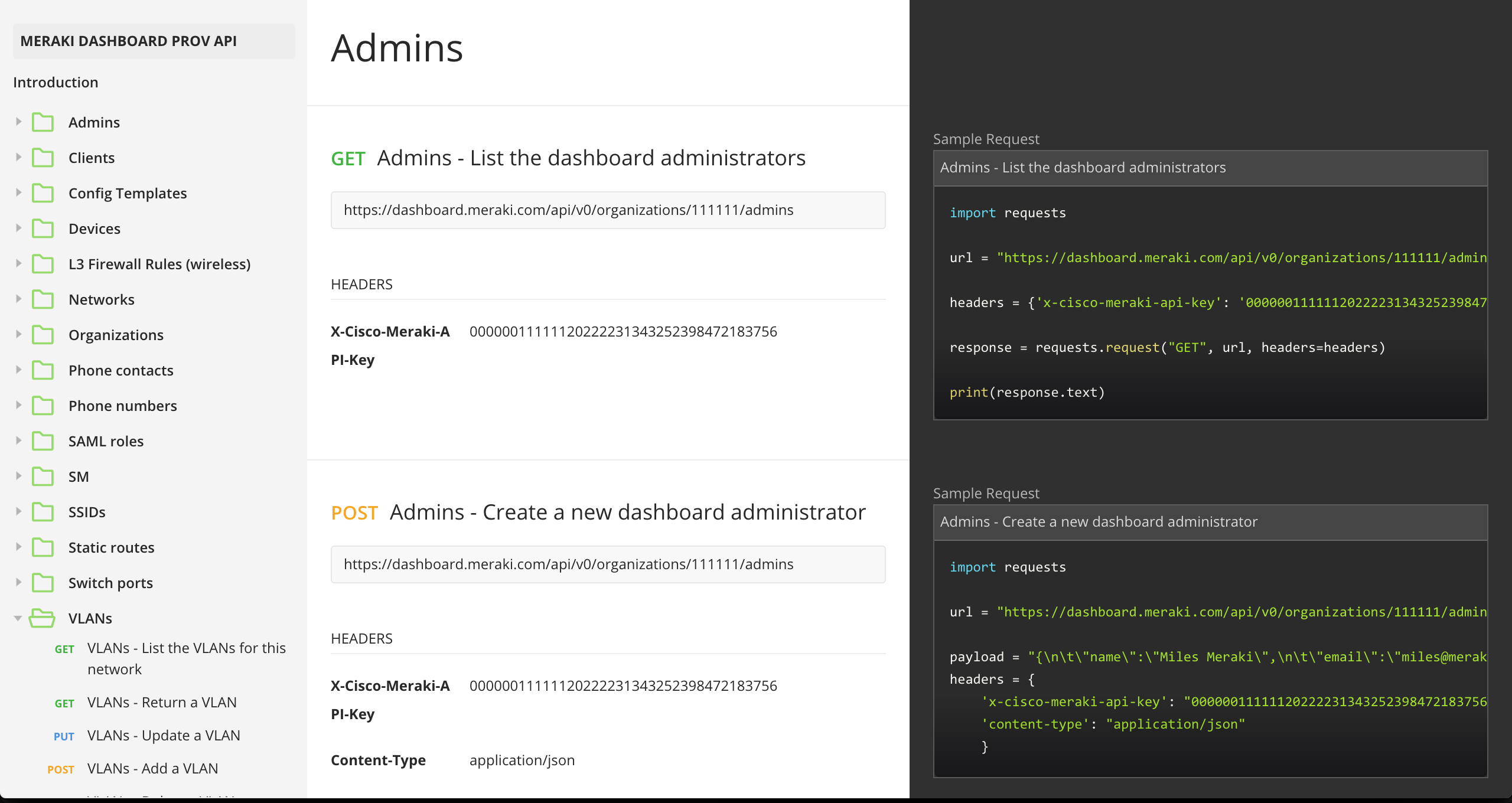
Task: Click the open VLANs folder icon
Action: 42,618
